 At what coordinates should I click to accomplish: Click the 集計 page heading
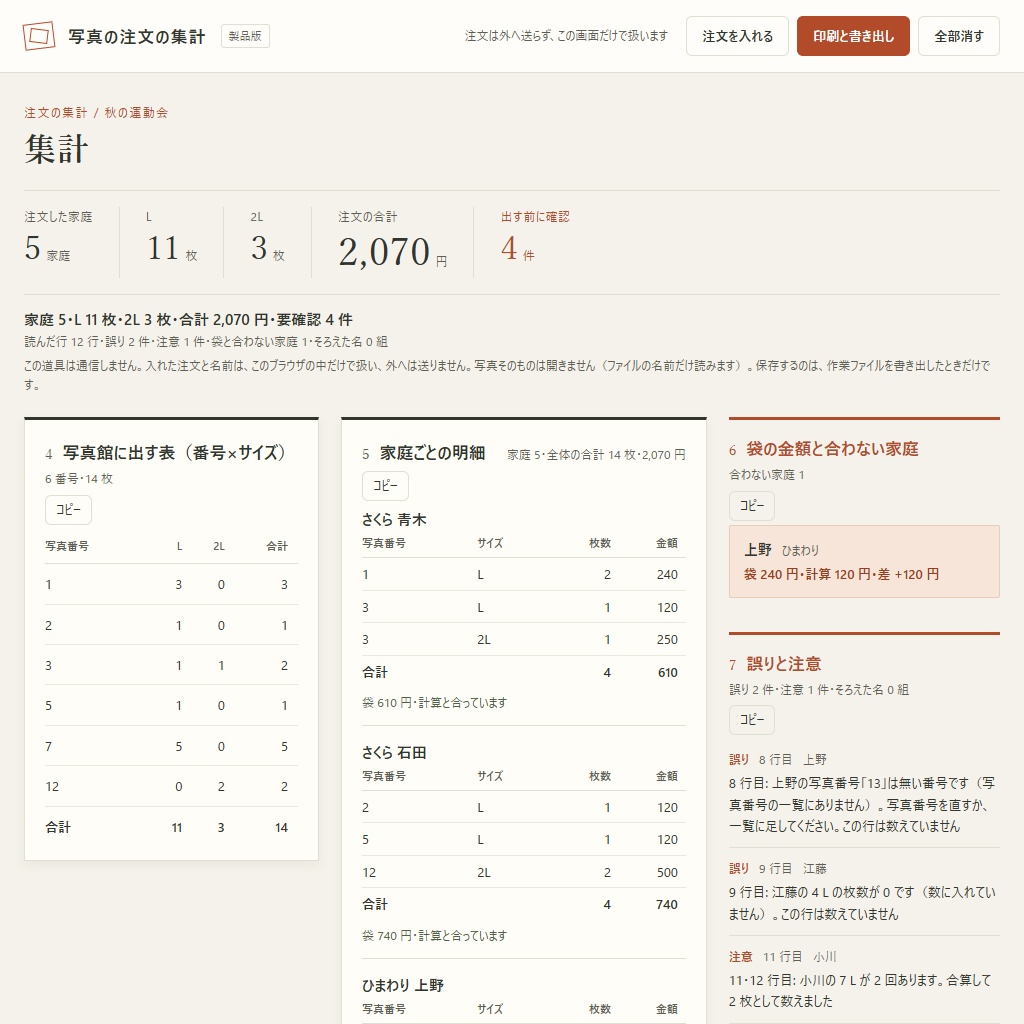point(56,149)
